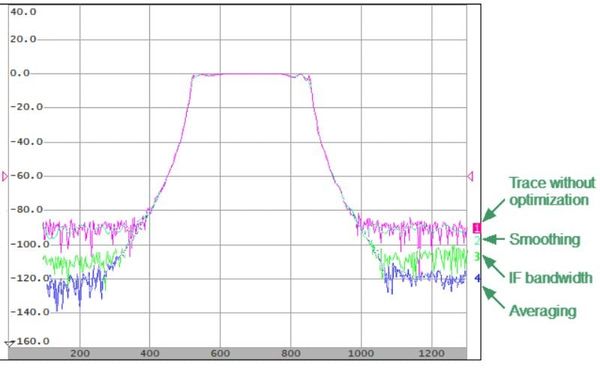
Task: Click the -80.0 y-axis label
Action: coord(26,210)
